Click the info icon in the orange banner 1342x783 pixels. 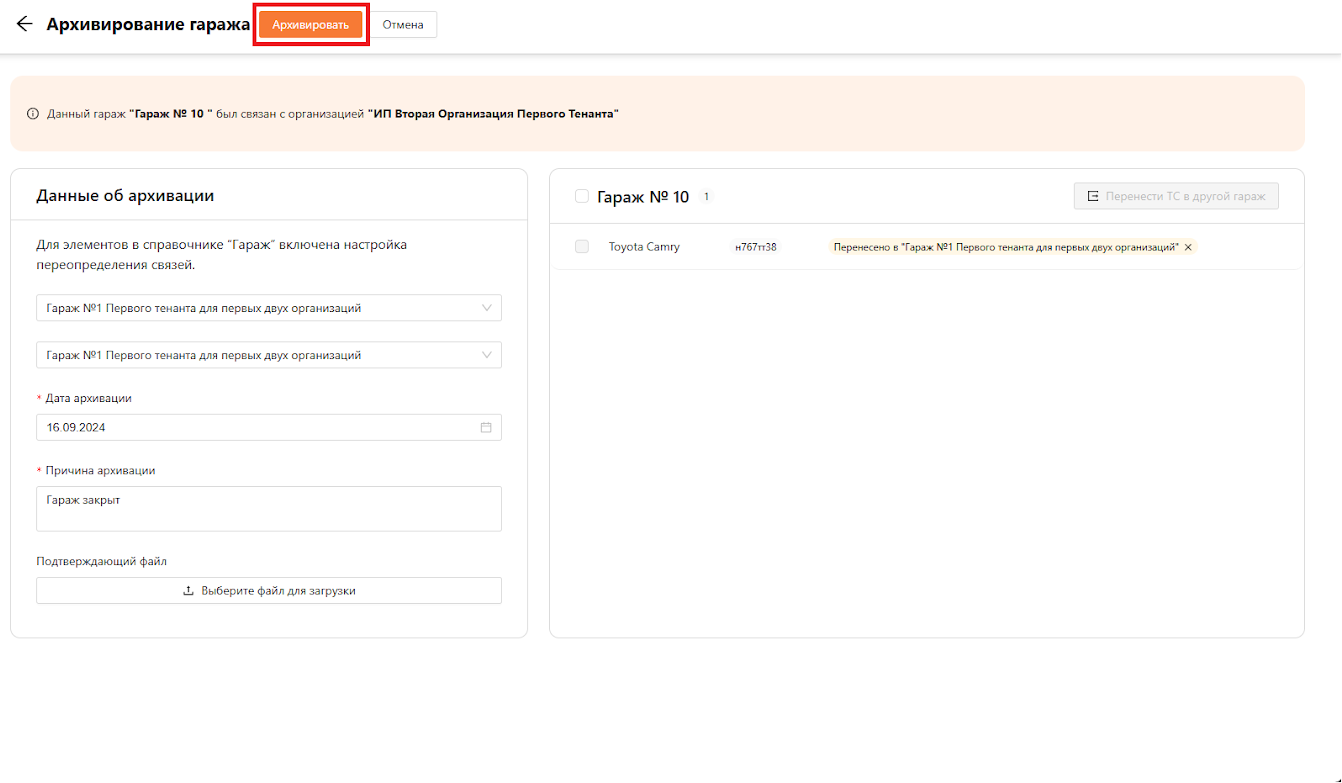(x=33, y=114)
